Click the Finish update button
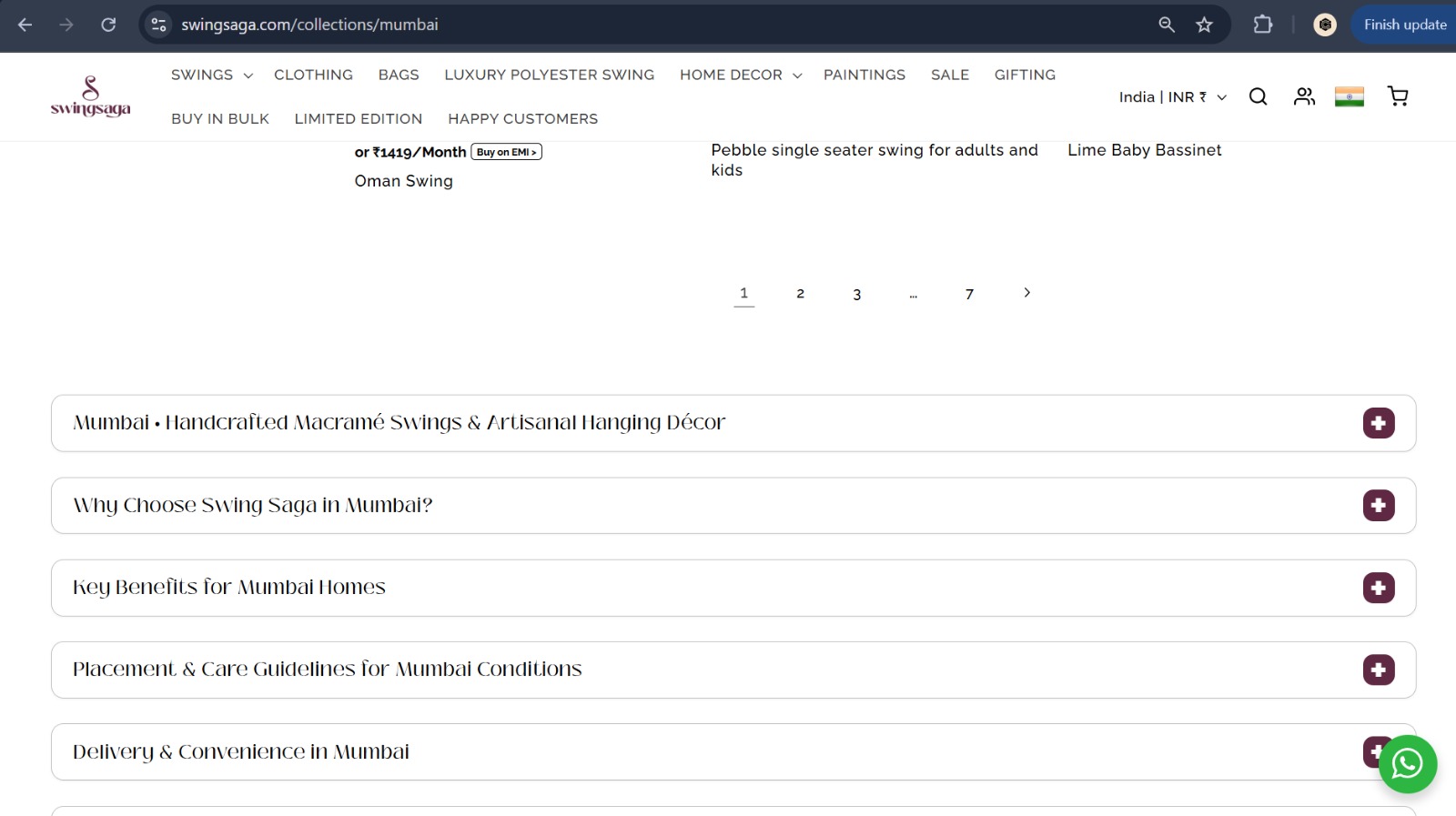 [1404, 25]
